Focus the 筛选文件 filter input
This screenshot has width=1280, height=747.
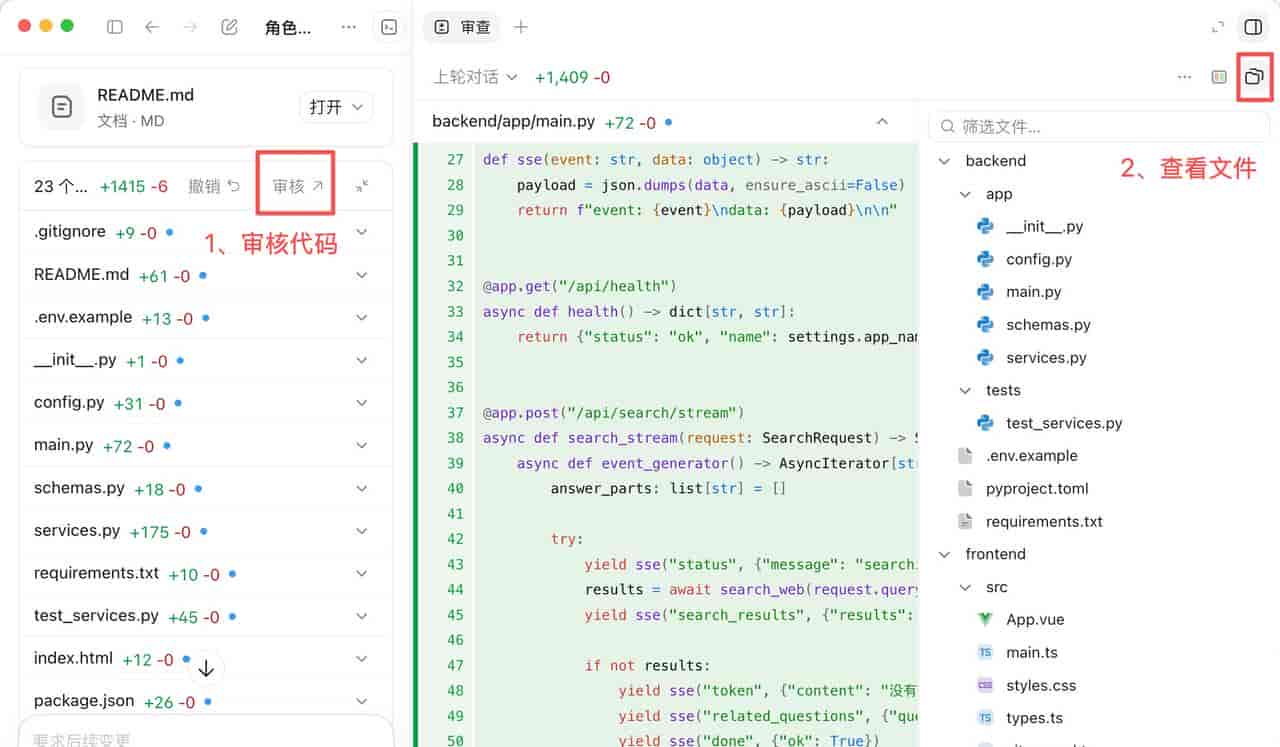pyautogui.click(x=1098, y=127)
